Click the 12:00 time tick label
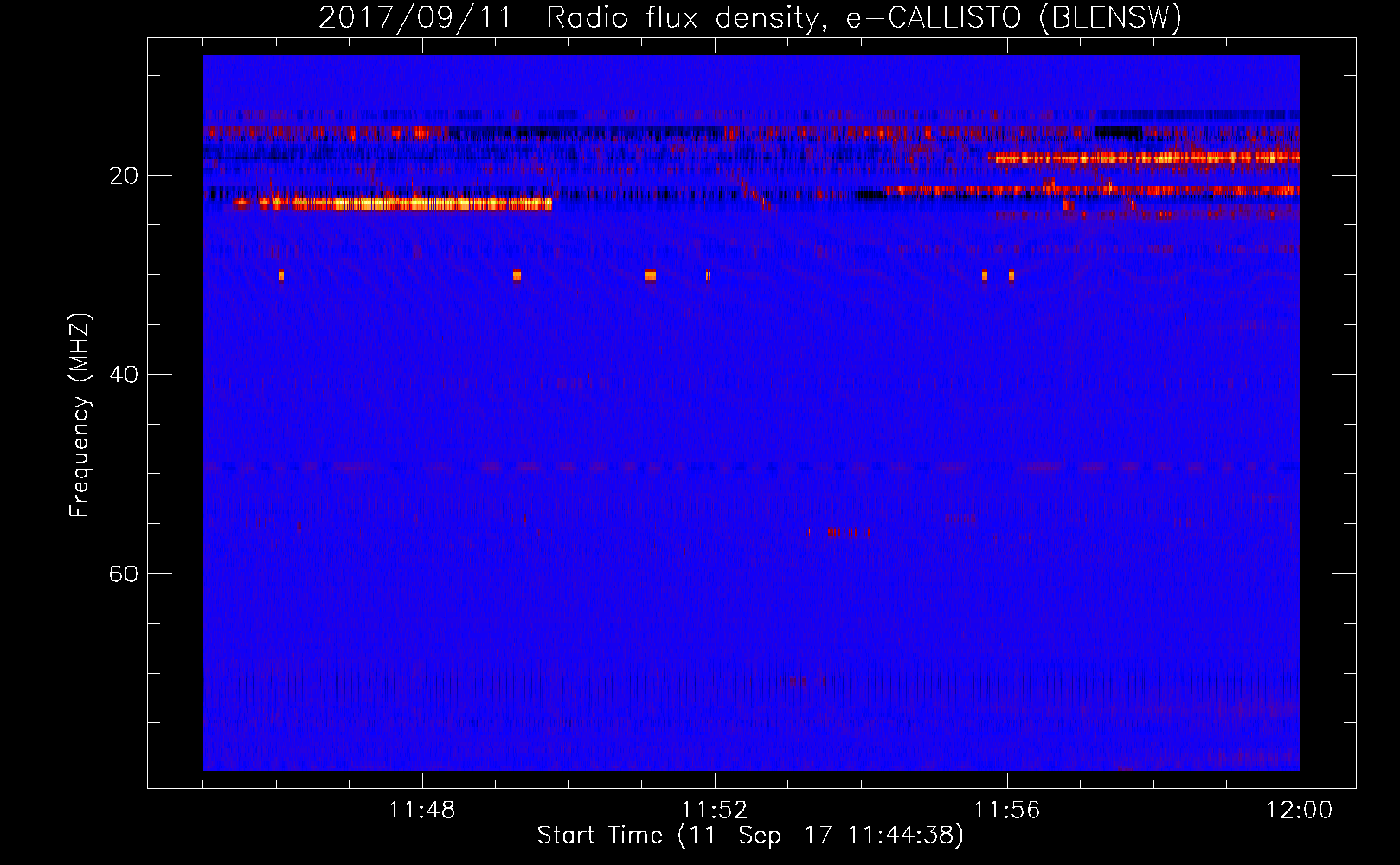Image resolution: width=1400 pixels, height=865 pixels. click(1299, 811)
